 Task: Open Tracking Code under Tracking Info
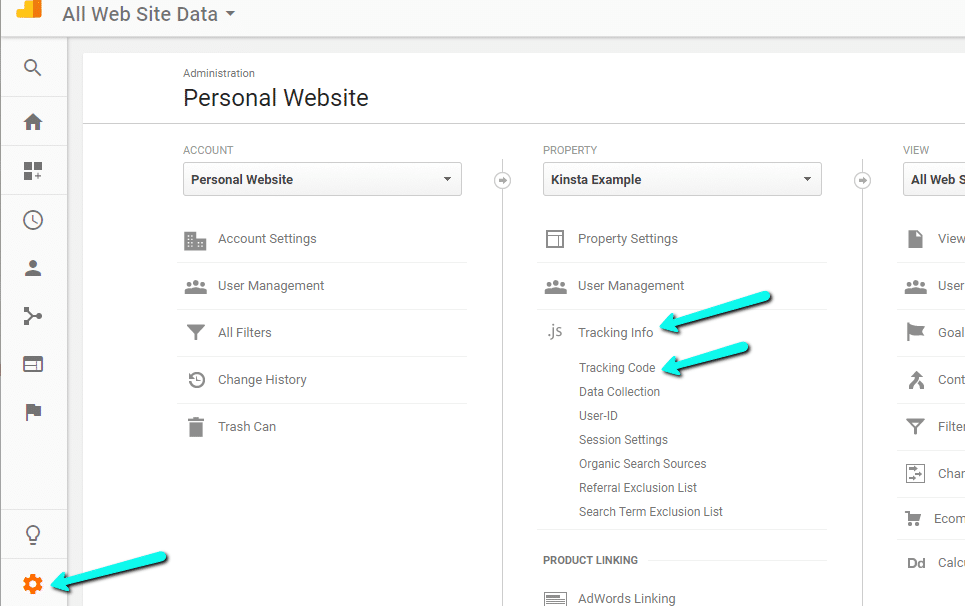point(617,368)
